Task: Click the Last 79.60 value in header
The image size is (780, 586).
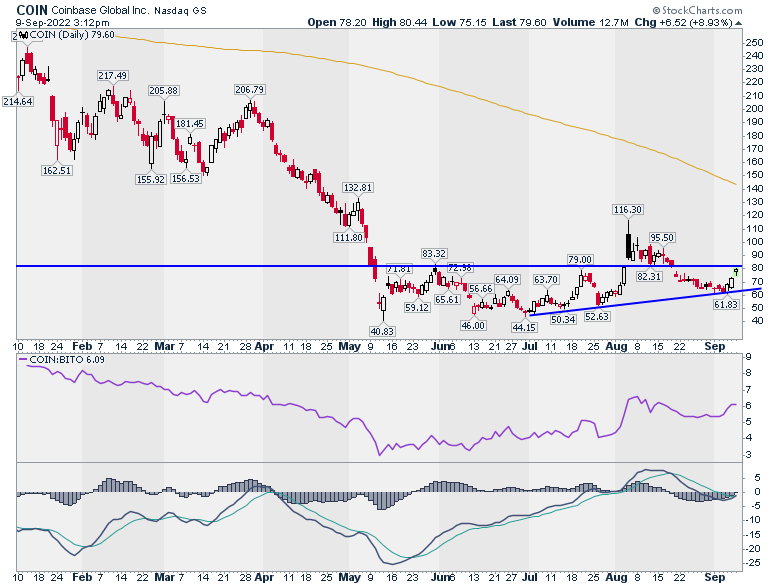Action: click(519, 22)
